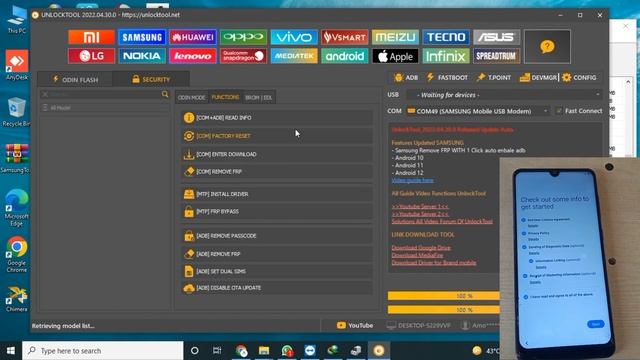
Task: Click the upper 100% progress bar
Action: click(x=444, y=296)
